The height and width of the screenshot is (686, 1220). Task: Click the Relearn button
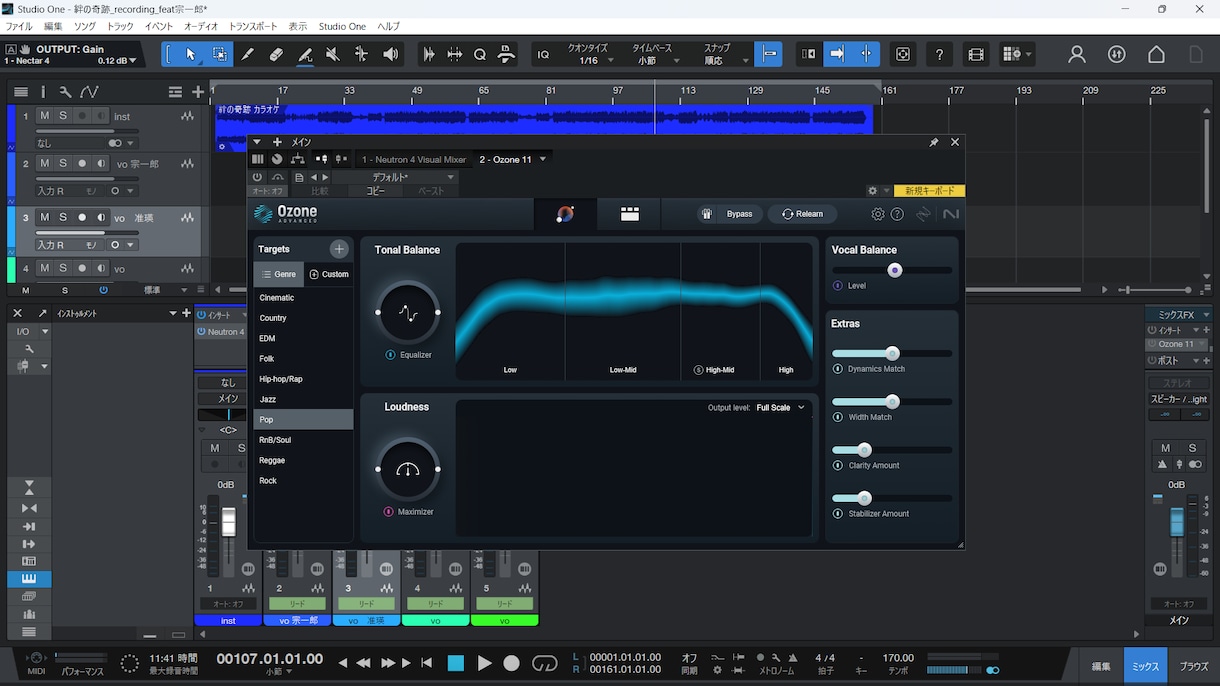(x=803, y=214)
